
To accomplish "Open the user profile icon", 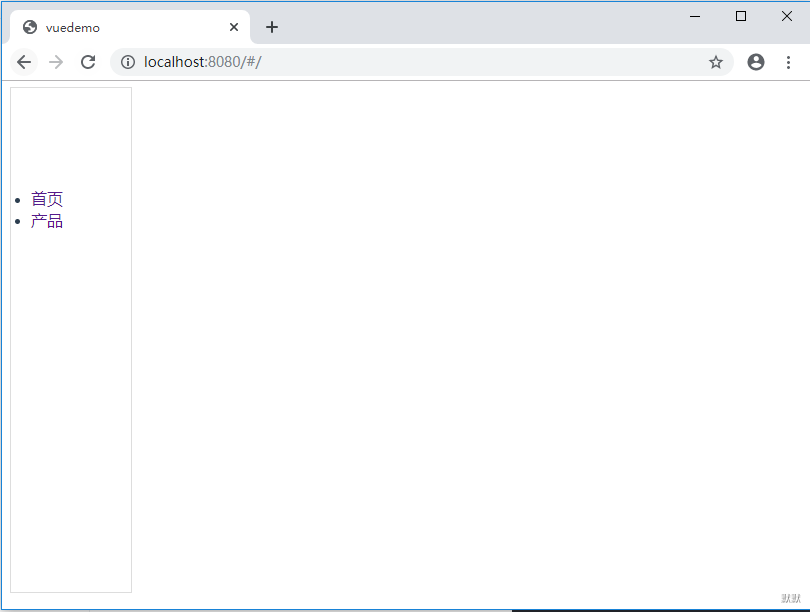I will click(756, 62).
